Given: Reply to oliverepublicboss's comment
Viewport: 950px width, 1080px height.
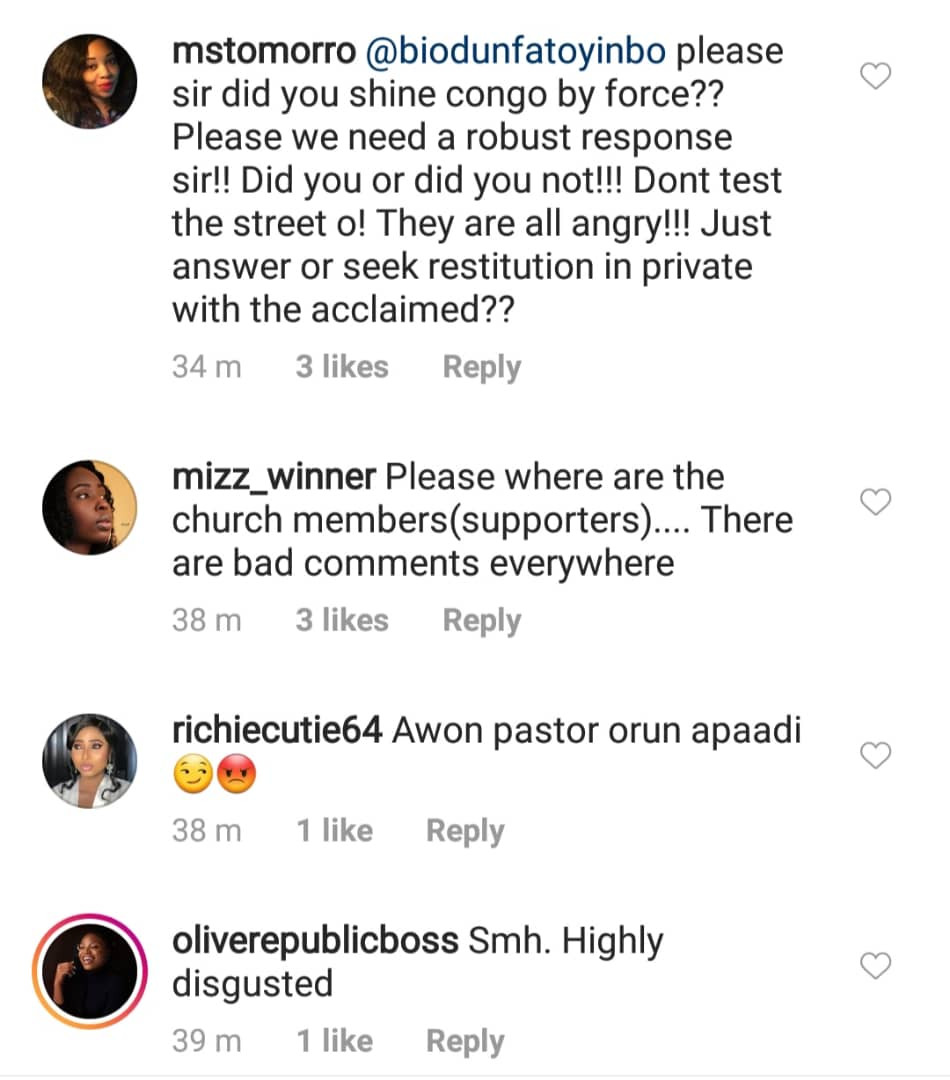Looking at the screenshot, I should click(465, 1041).
